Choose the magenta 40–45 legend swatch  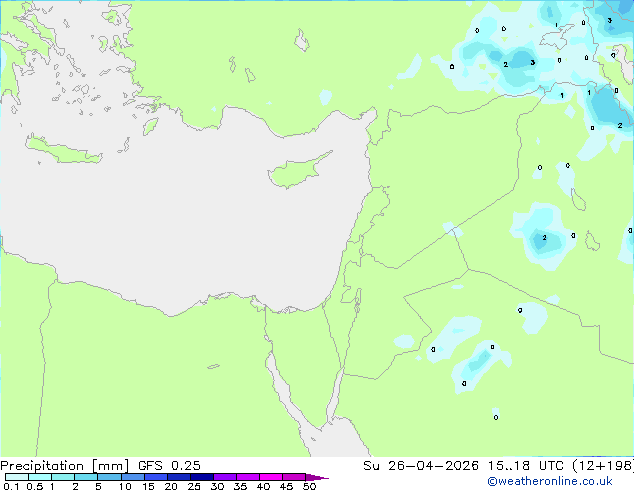pyautogui.click(x=271, y=477)
